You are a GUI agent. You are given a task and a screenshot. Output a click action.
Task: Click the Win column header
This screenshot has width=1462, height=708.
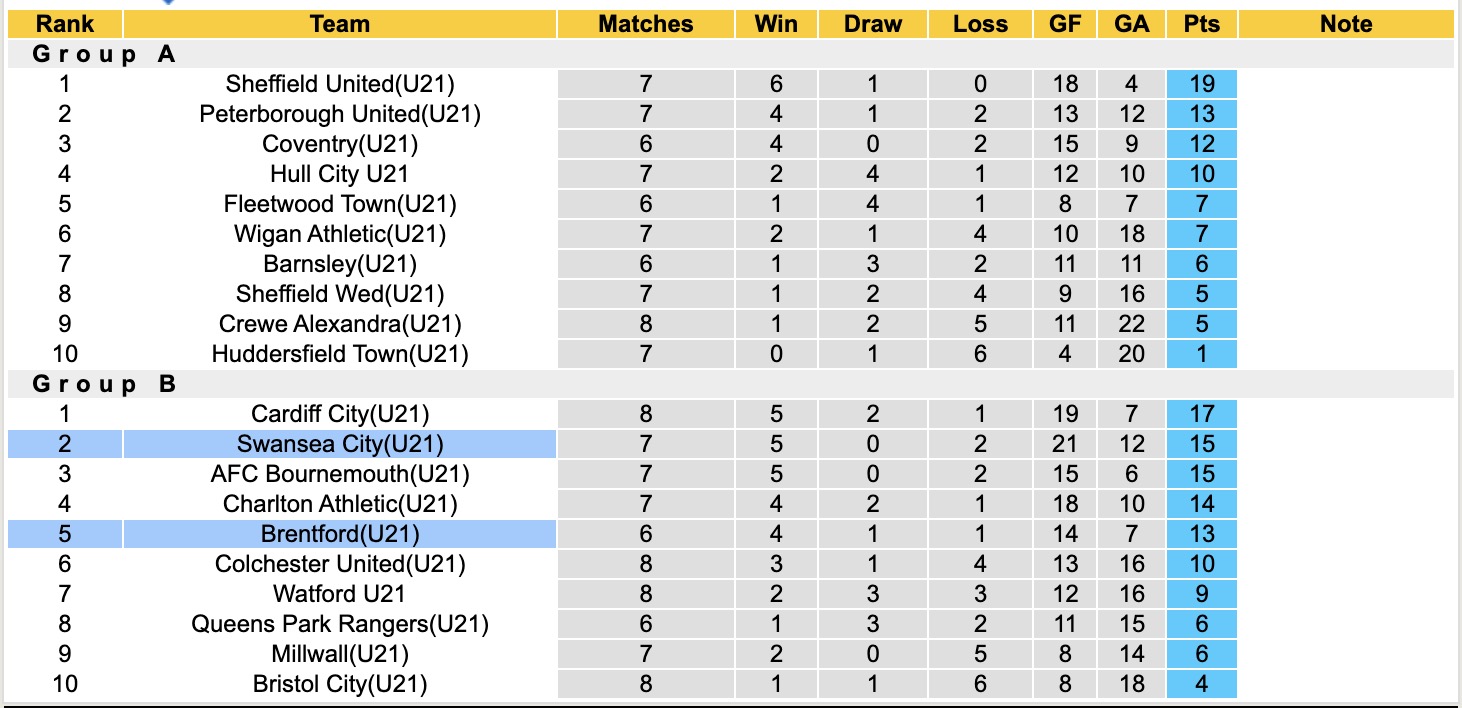(x=777, y=24)
